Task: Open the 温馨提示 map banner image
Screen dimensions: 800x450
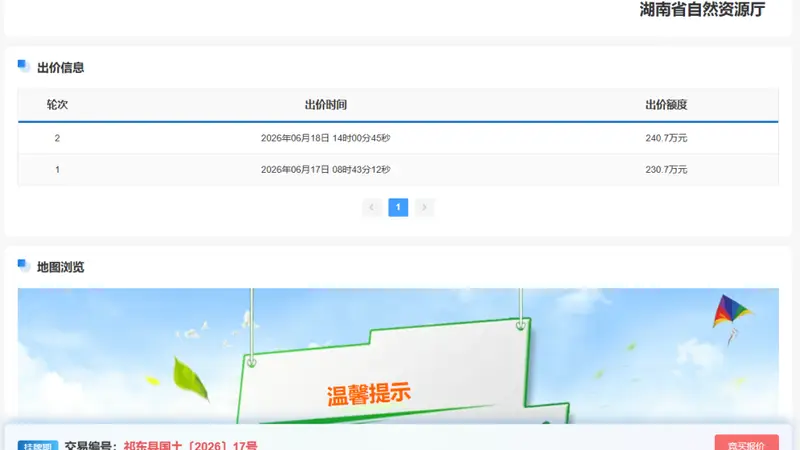Action: pos(398,356)
